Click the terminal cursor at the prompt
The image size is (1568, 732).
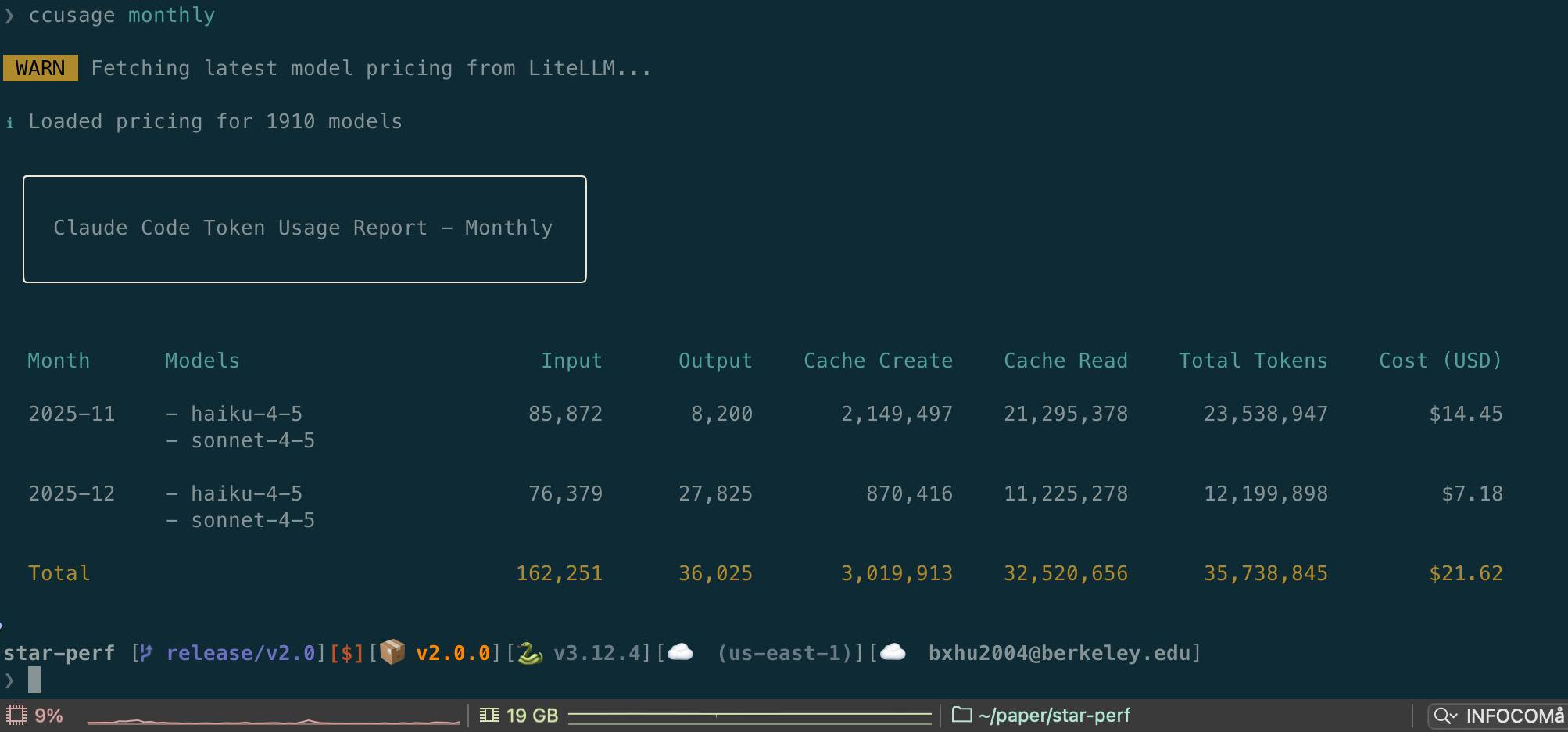[x=34, y=680]
